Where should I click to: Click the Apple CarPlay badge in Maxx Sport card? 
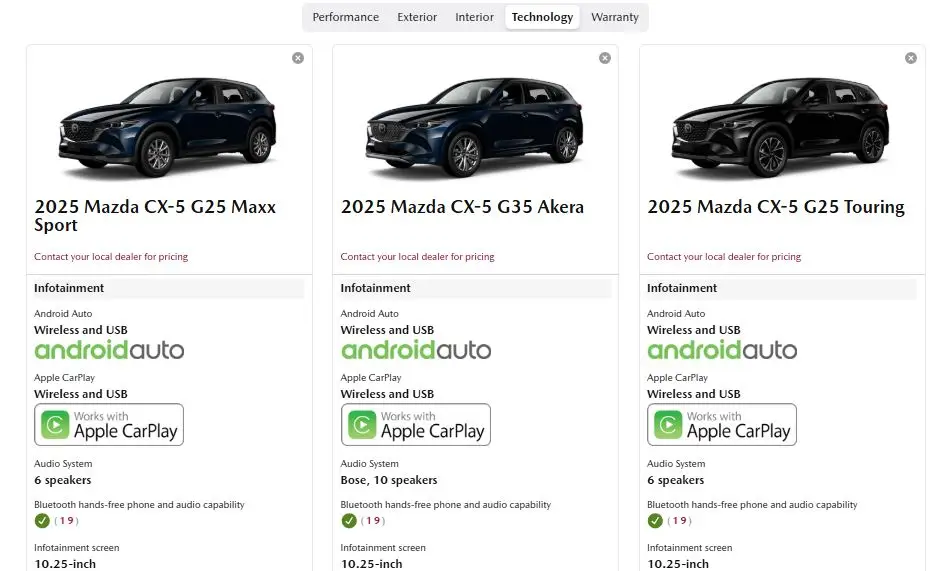coord(109,425)
